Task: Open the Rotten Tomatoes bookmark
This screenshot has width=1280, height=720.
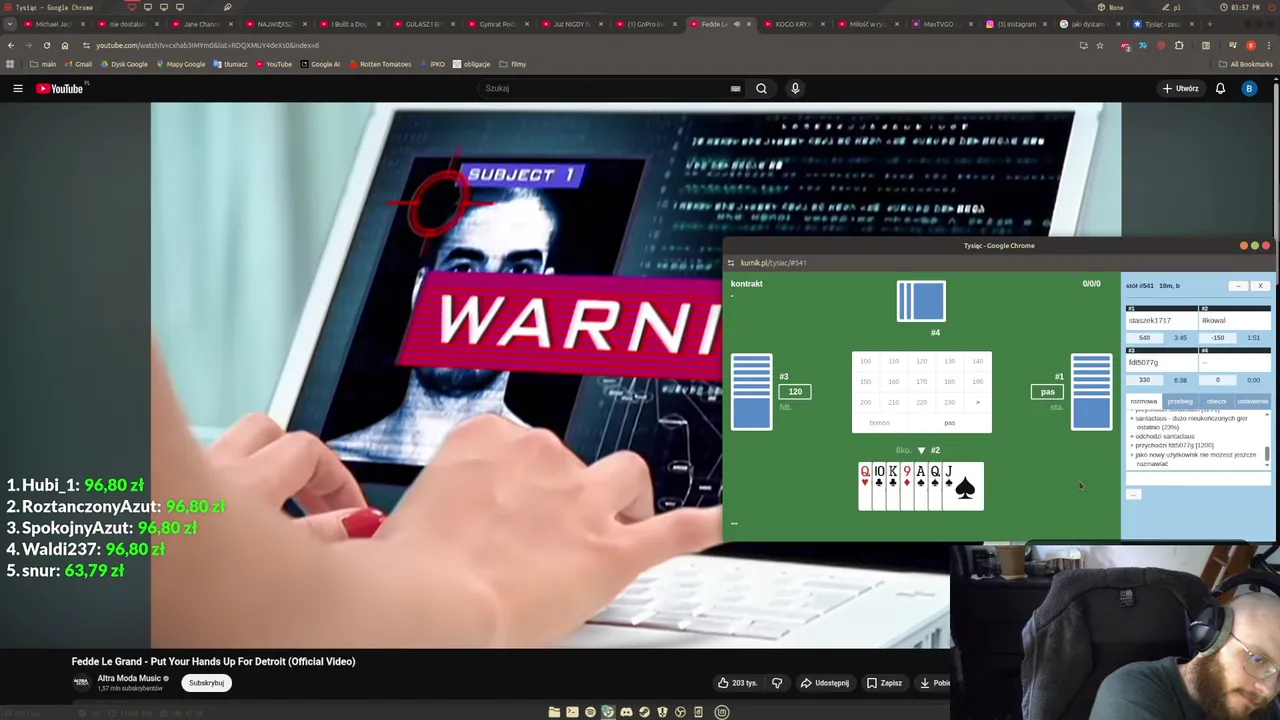Action: (x=379, y=64)
